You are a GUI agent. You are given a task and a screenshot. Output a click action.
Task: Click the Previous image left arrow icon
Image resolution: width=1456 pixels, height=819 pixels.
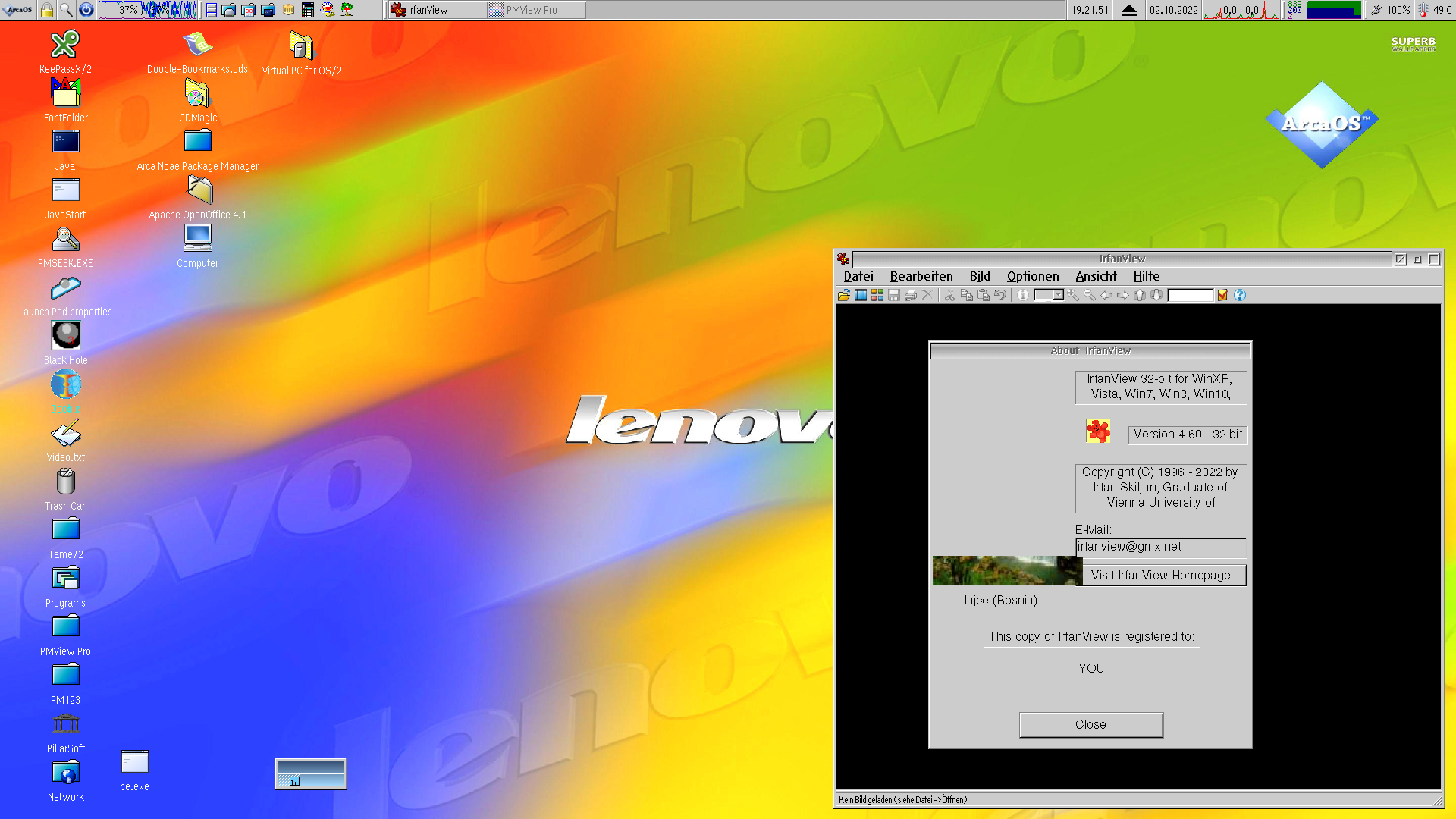point(1106,296)
